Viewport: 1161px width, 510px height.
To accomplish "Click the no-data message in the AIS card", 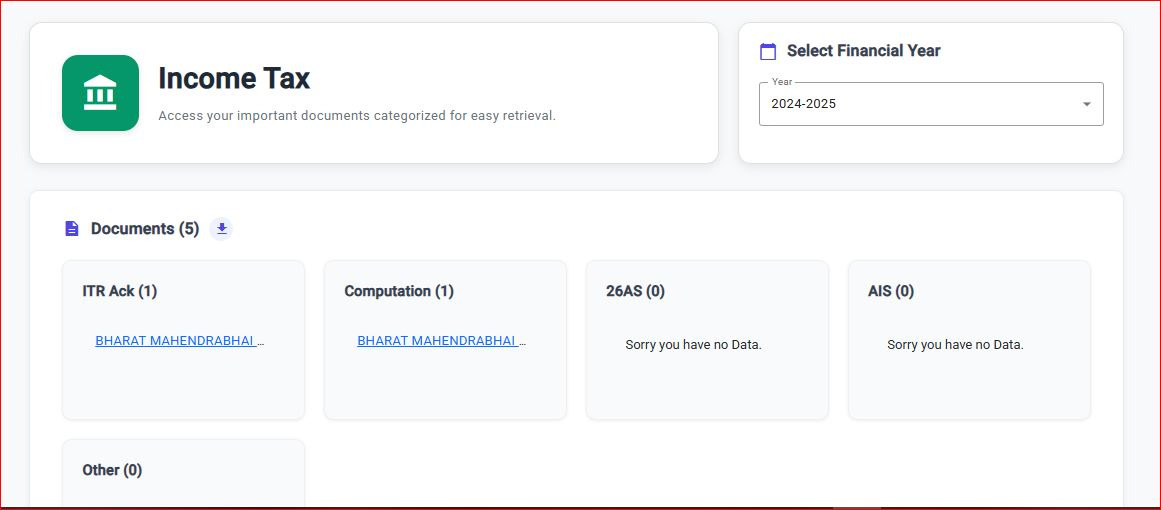I will [955, 345].
